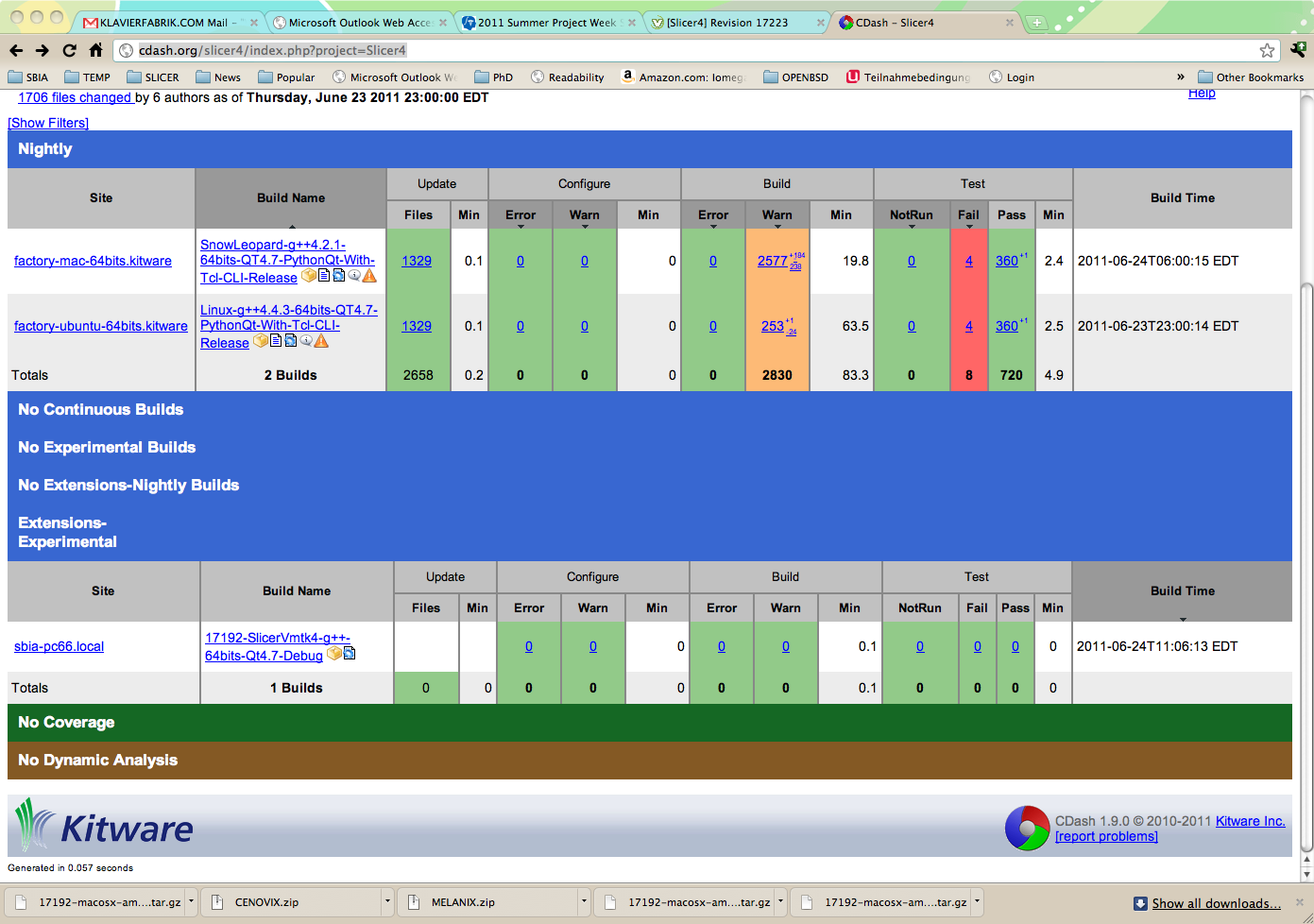The width and height of the screenshot is (1314, 924).
Task: Sort Nightly table by Build Name
Action: (291, 197)
